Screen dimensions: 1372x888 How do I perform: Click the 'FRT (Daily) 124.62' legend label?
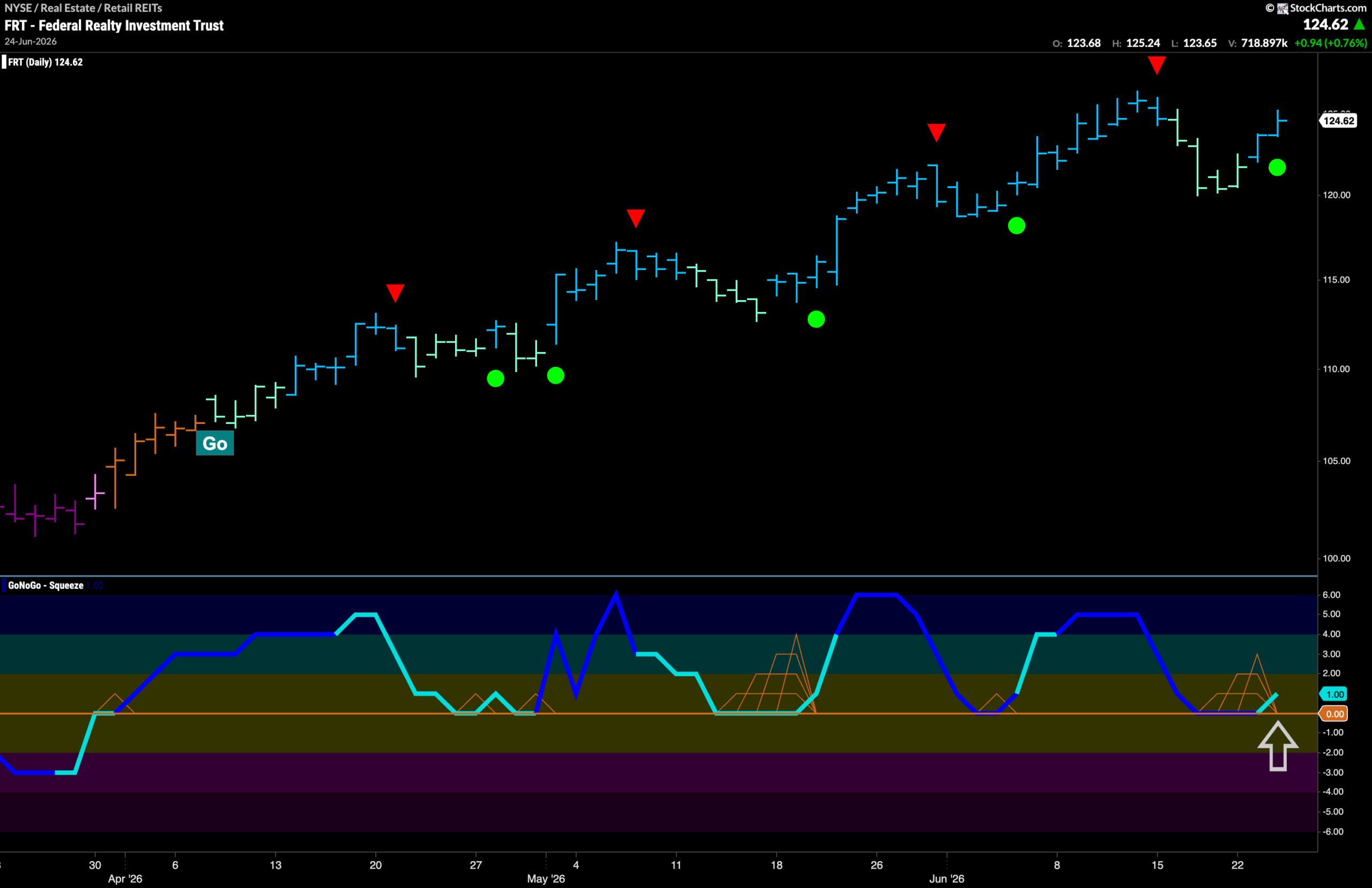tap(45, 62)
